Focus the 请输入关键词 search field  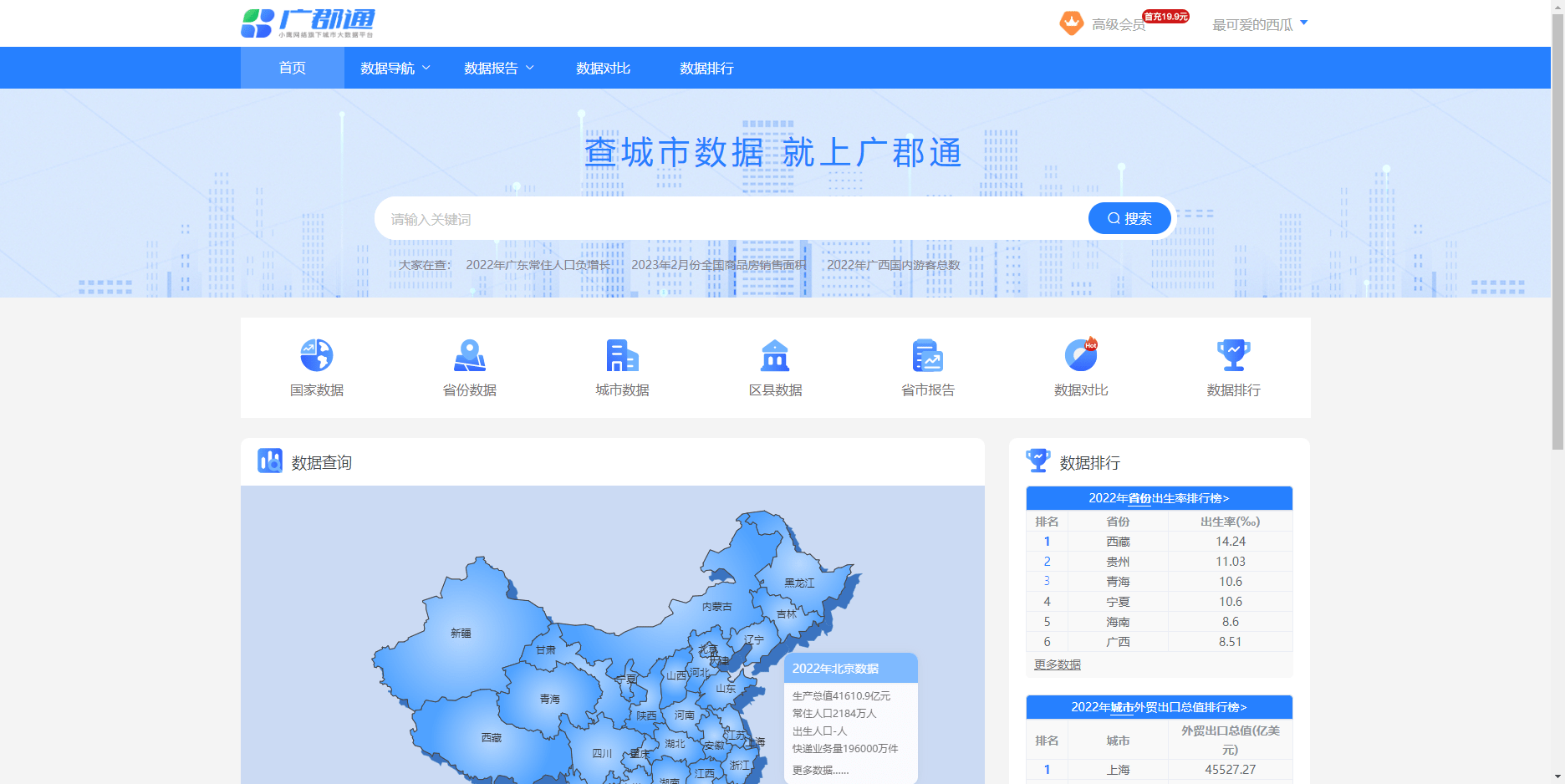[x=727, y=219]
